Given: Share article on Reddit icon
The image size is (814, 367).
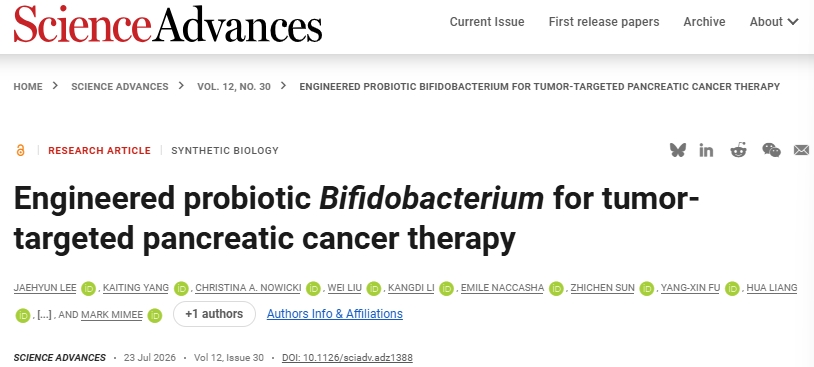Looking at the screenshot, I should pyautogui.click(x=738, y=151).
